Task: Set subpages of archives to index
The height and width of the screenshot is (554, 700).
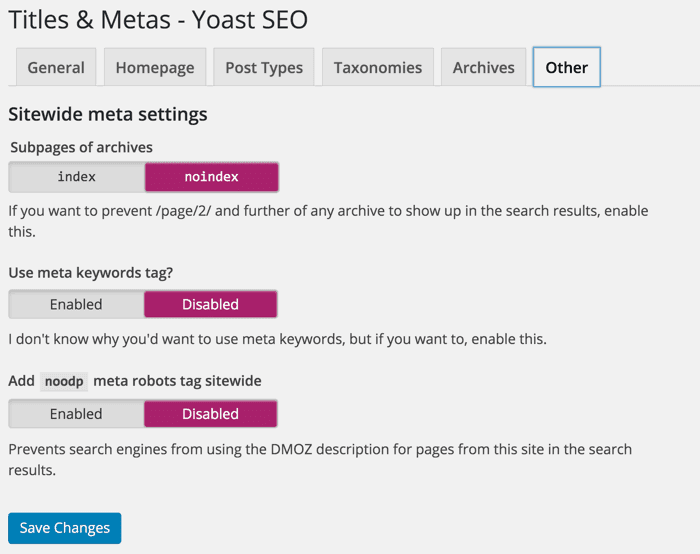Action: 77,177
